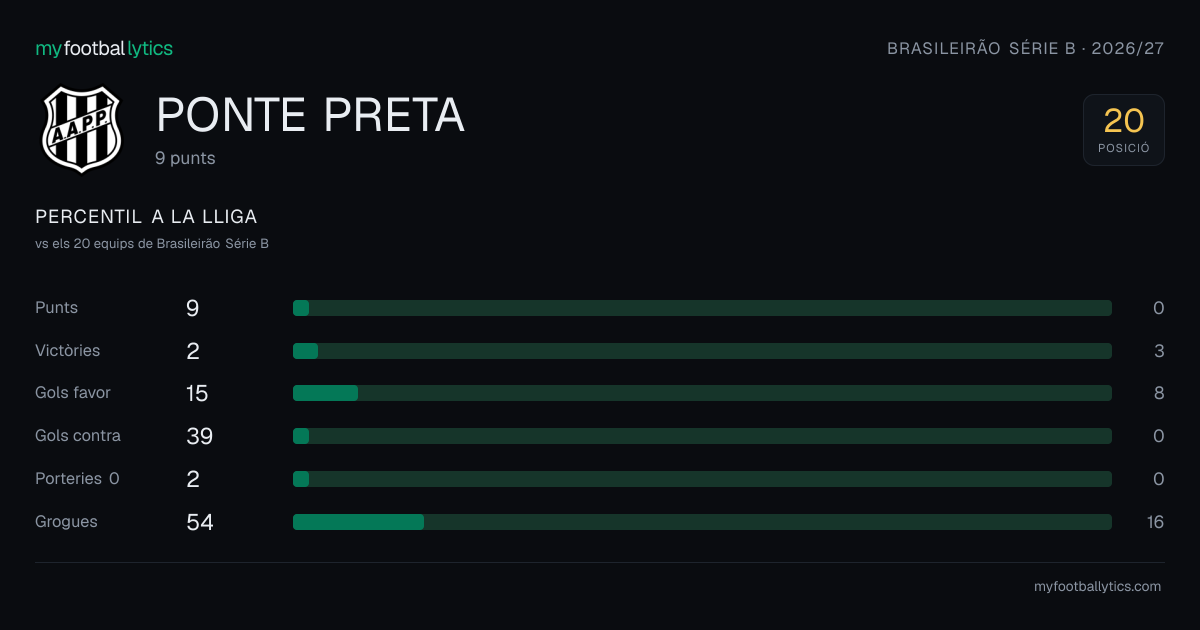This screenshot has width=1200, height=630.
Task: Click the Grogues percentile bar
Action: coord(702,522)
